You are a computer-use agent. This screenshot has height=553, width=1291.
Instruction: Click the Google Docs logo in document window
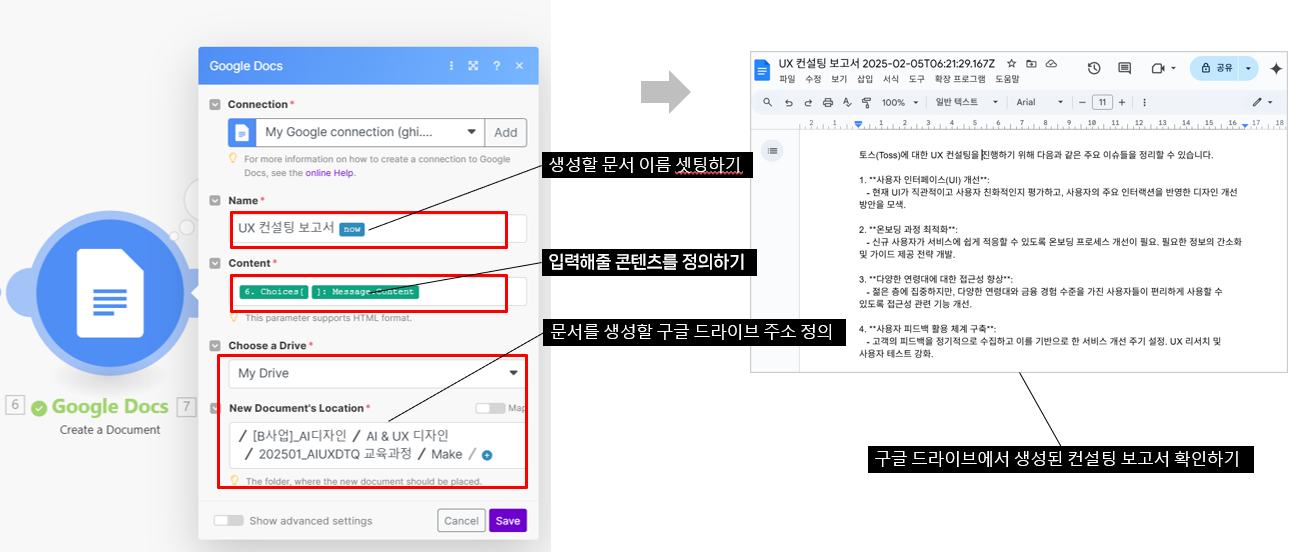click(764, 69)
